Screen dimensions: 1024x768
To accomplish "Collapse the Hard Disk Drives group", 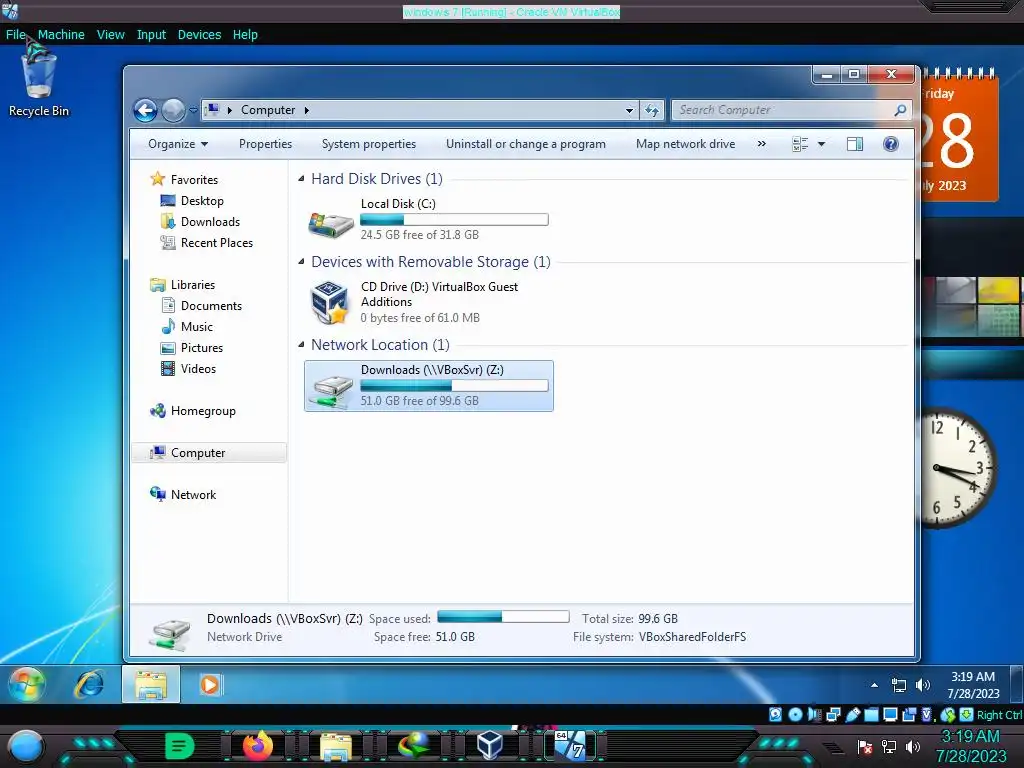I will [301, 178].
